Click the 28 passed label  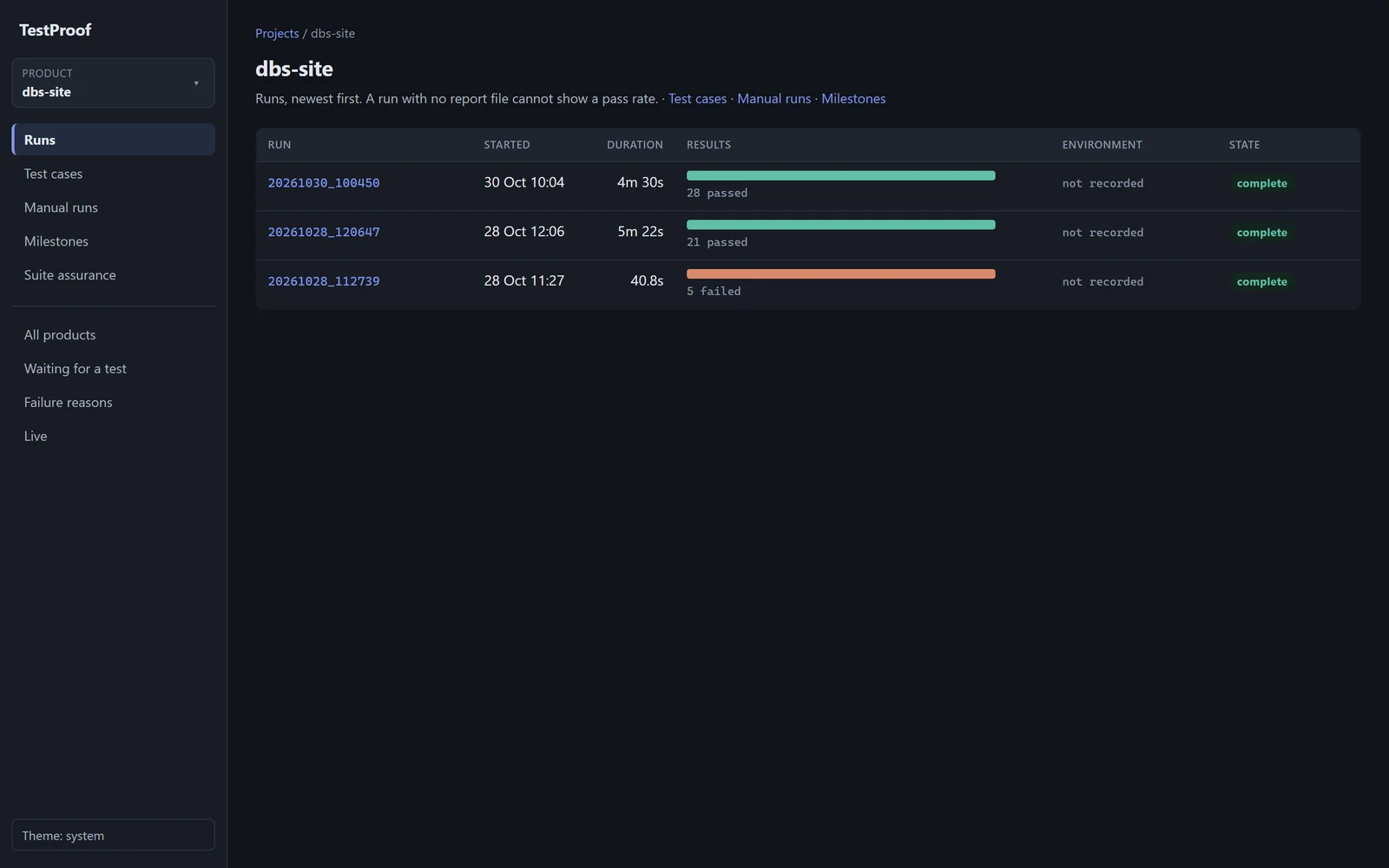(717, 194)
